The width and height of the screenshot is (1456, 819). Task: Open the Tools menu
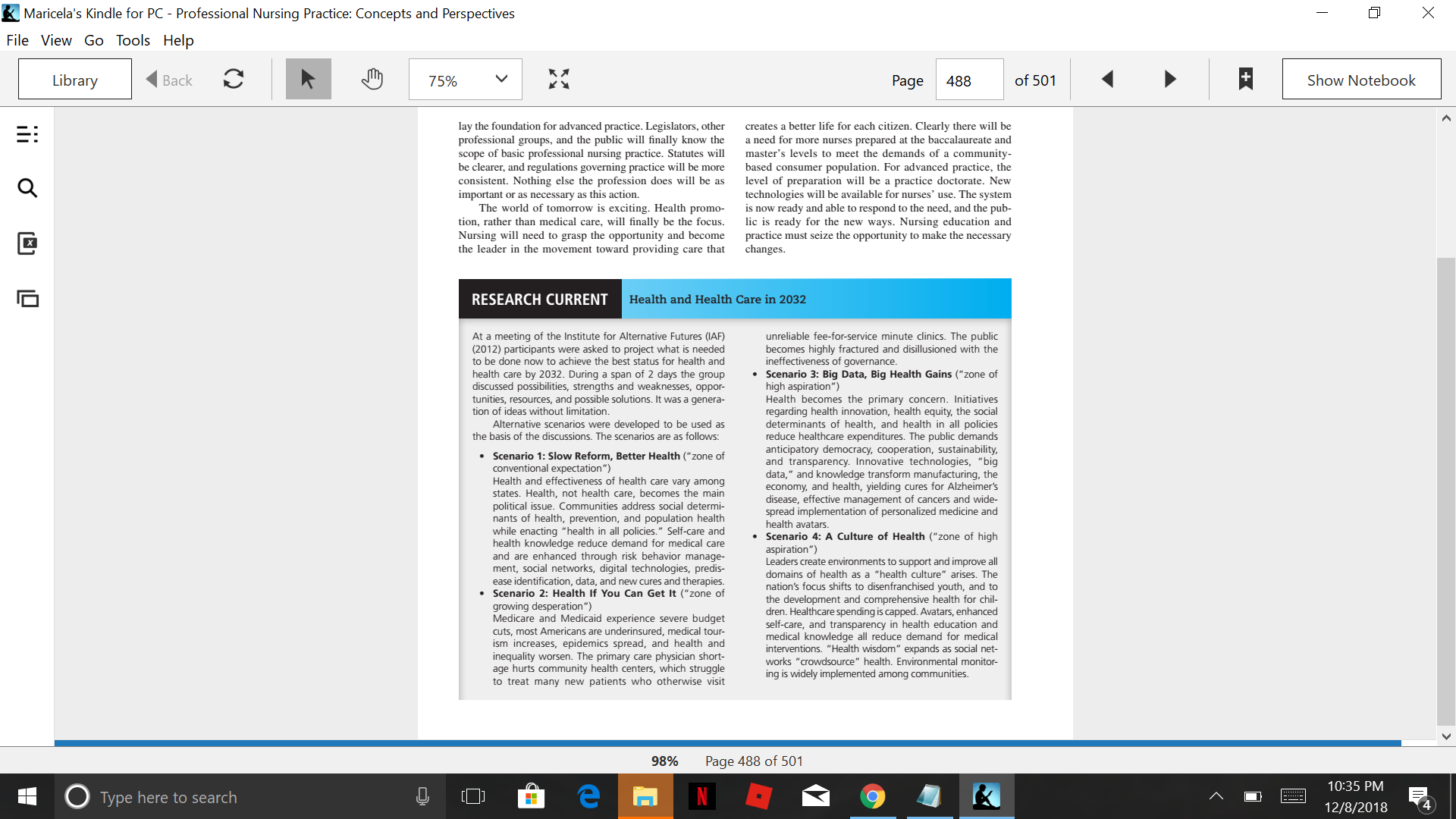click(133, 40)
